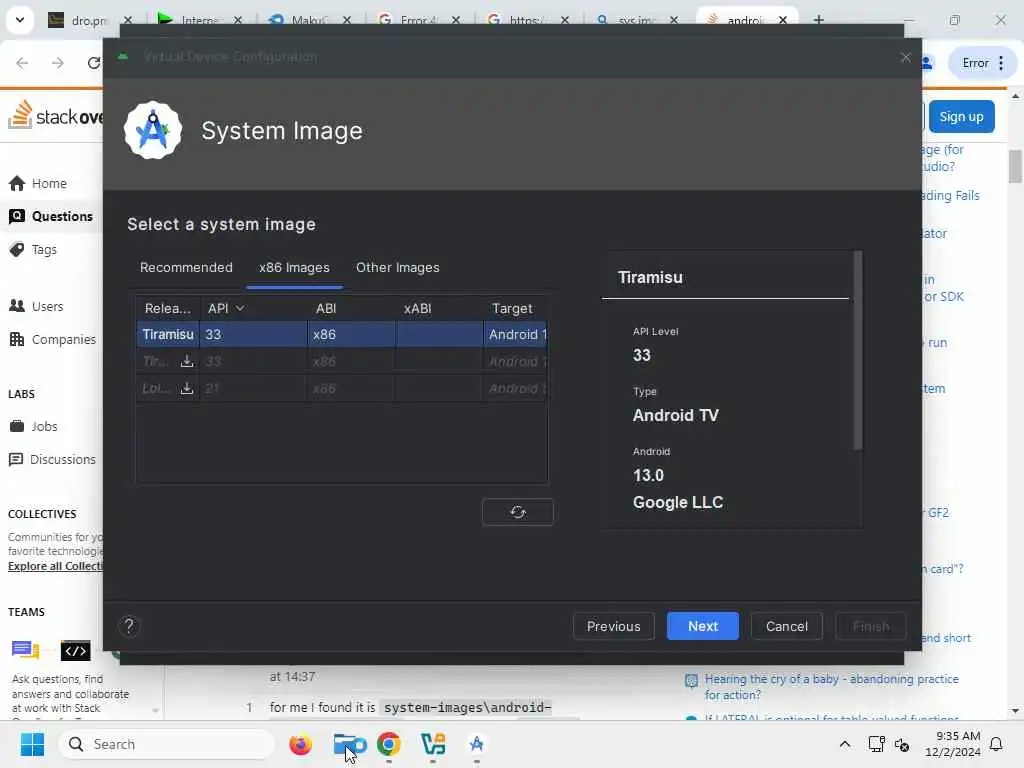Click the Target column header
The image size is (1024, 768).
coord(513,308)
